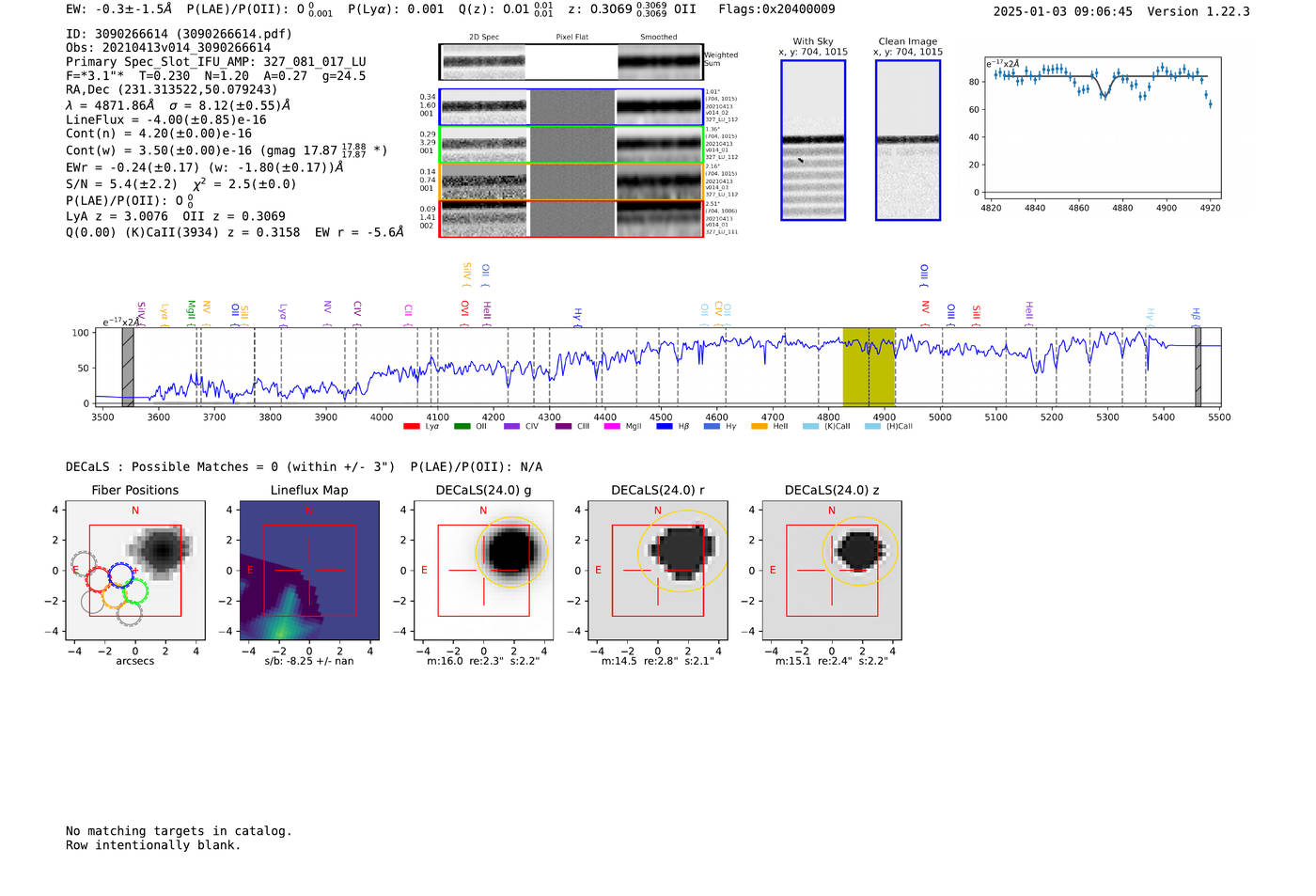Click the Flags:0x20400009 value in header
1316x896 pixels.
click(x=776, y=9)
